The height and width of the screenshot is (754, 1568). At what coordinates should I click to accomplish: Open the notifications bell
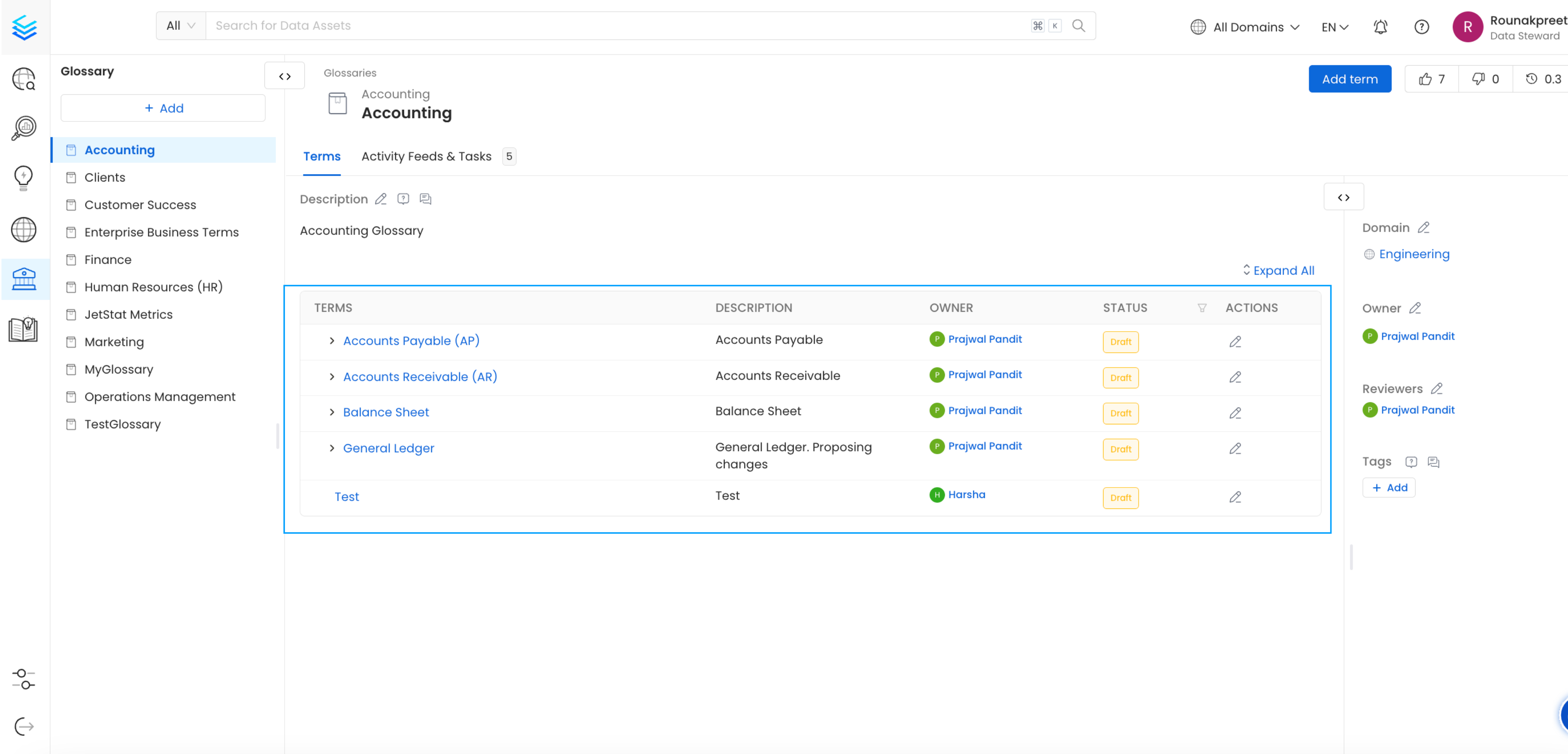1380,27
